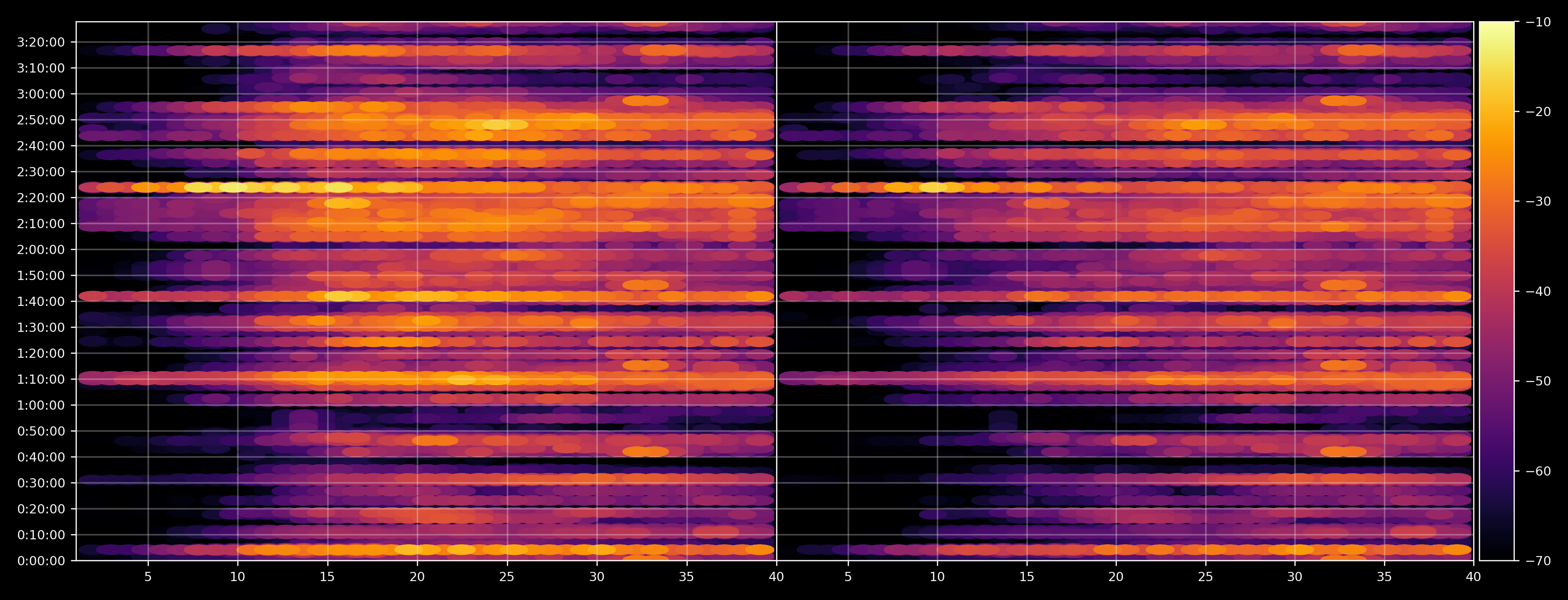Select x-axis label 35 under the left panel

[686, 577]
